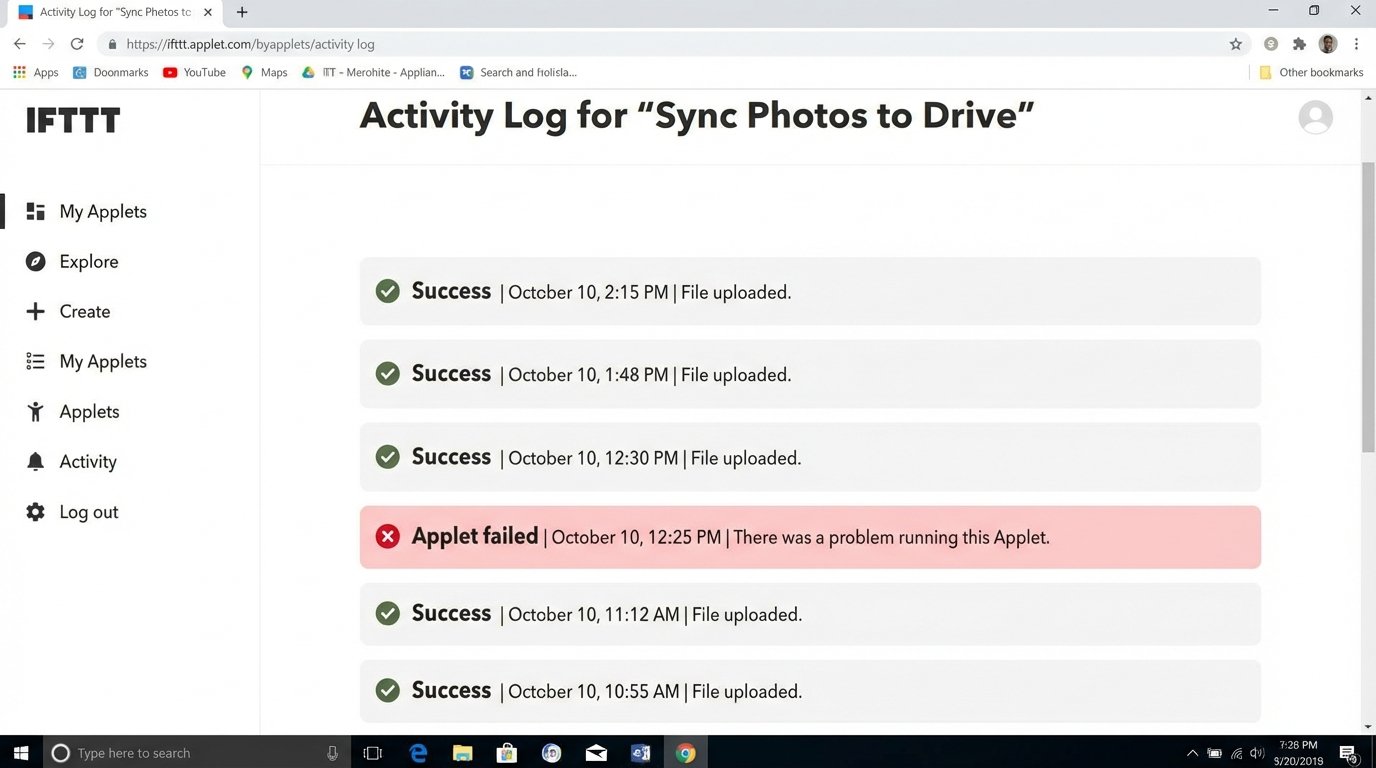This screenshot has width=1376, height=768.
Task: Click the browser address bar URL
Action: pyautogui.click(x=250, y=44)
